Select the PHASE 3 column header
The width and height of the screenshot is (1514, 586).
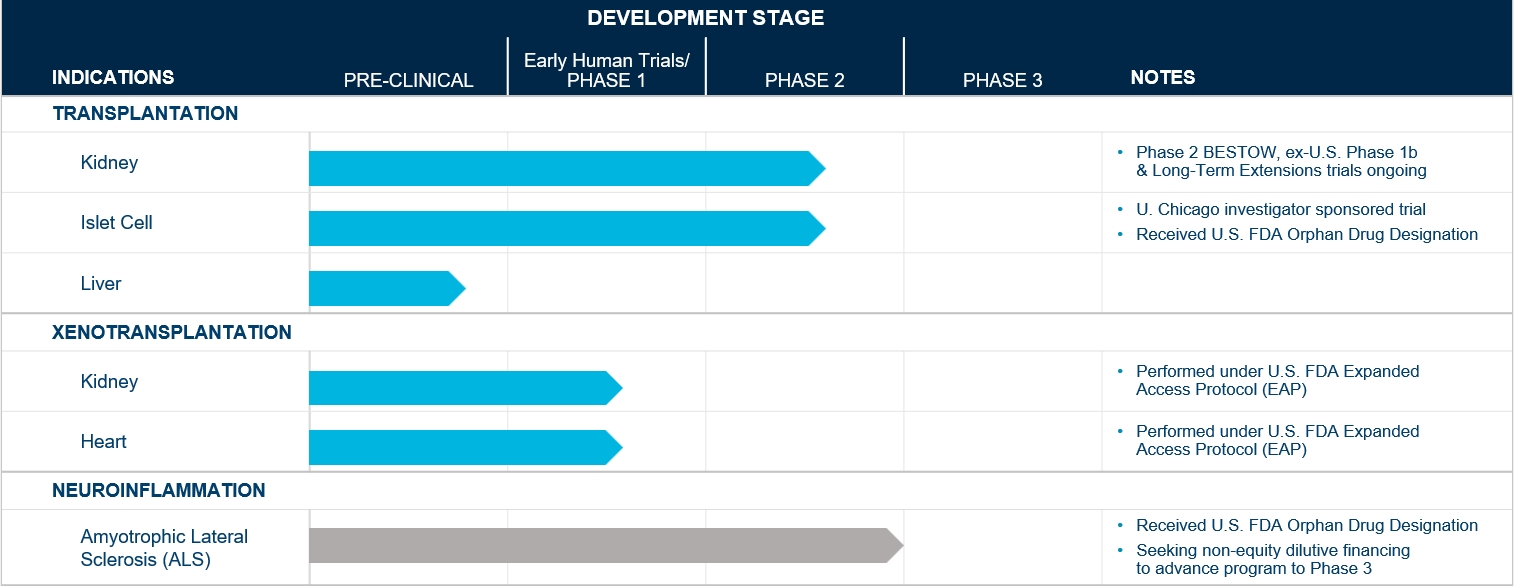click(1002, 81)
